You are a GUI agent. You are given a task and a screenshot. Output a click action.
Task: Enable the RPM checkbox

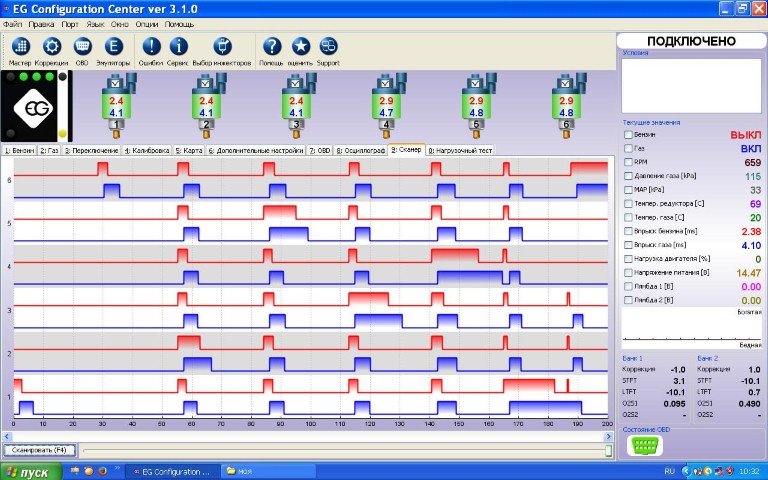click(628, 162)
